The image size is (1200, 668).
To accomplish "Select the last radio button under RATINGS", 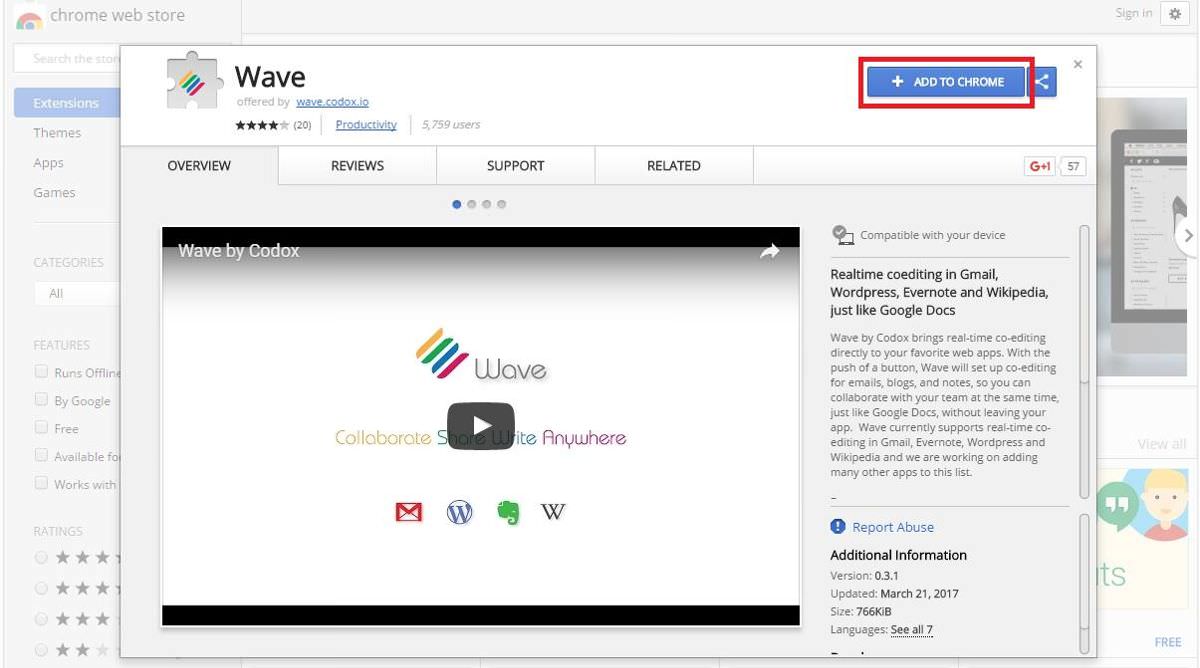I will (41, 650).
